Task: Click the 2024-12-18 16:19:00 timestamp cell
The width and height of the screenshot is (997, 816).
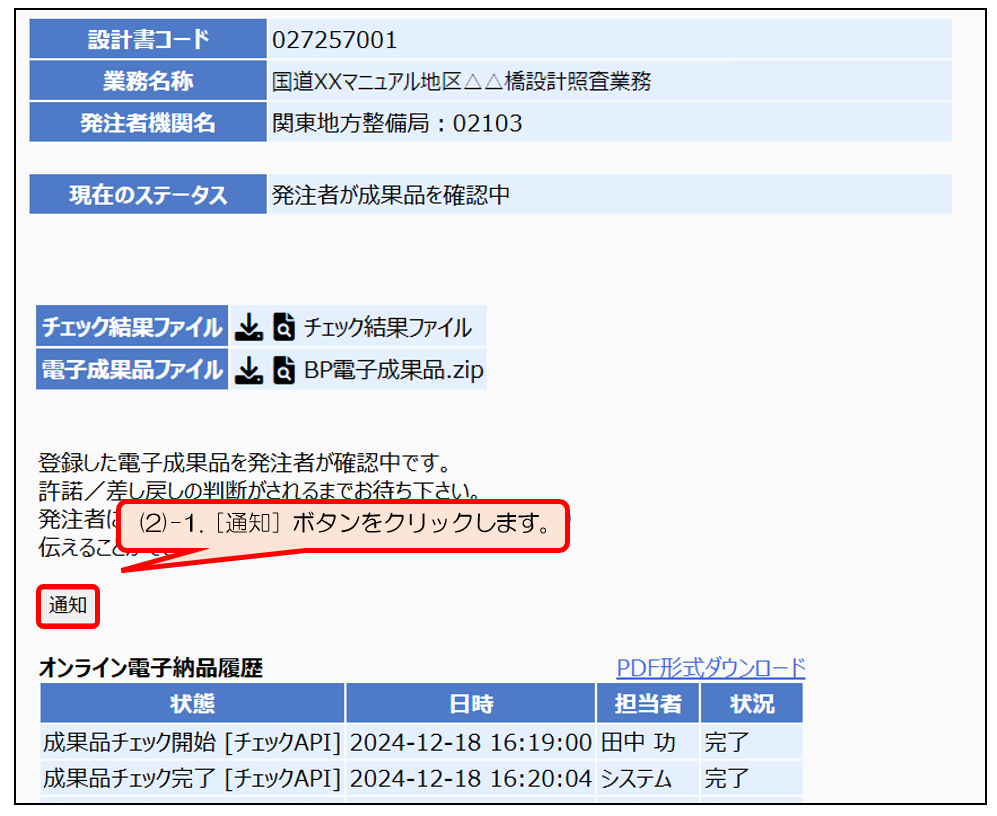Action: point(470,743)
